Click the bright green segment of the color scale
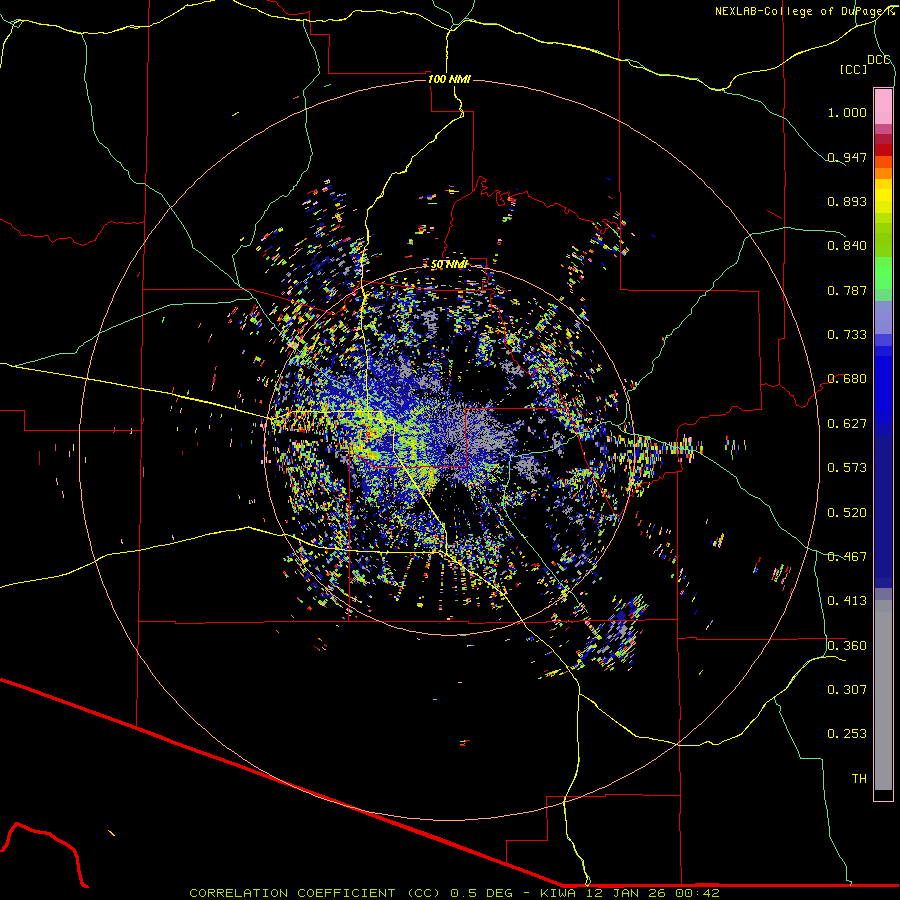Screen dimensions: 900x900 (x=883, y=273)
